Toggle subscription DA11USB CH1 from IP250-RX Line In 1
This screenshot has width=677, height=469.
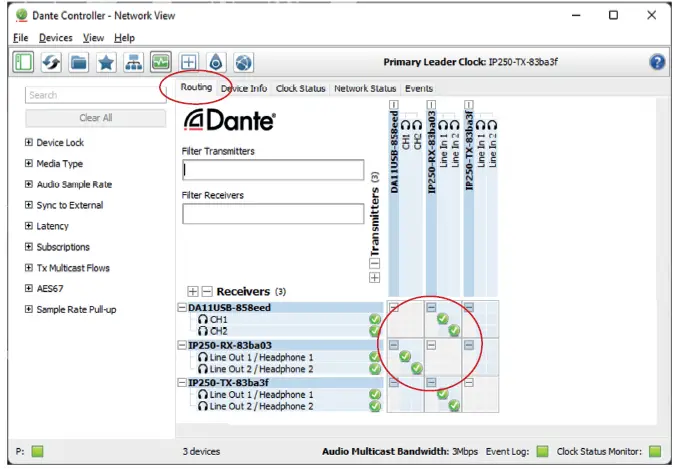443,319
